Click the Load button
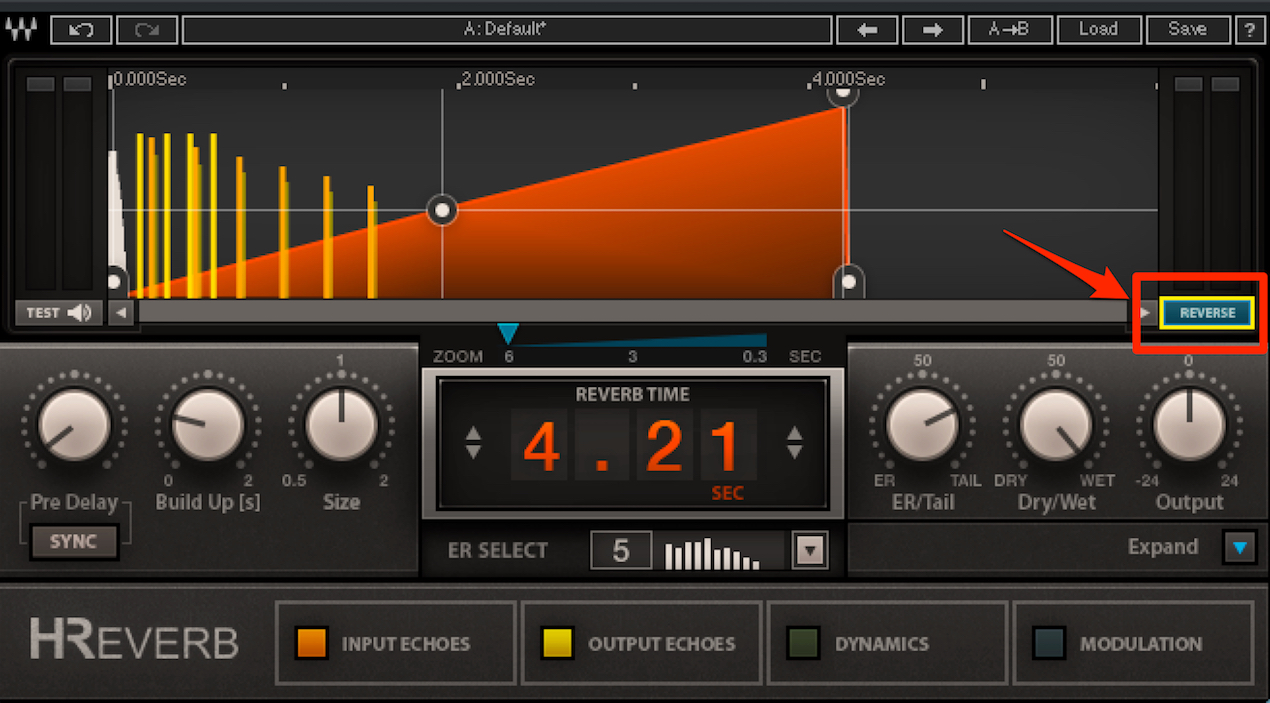Viewport: 1270px width, 703px height. 1098,29
